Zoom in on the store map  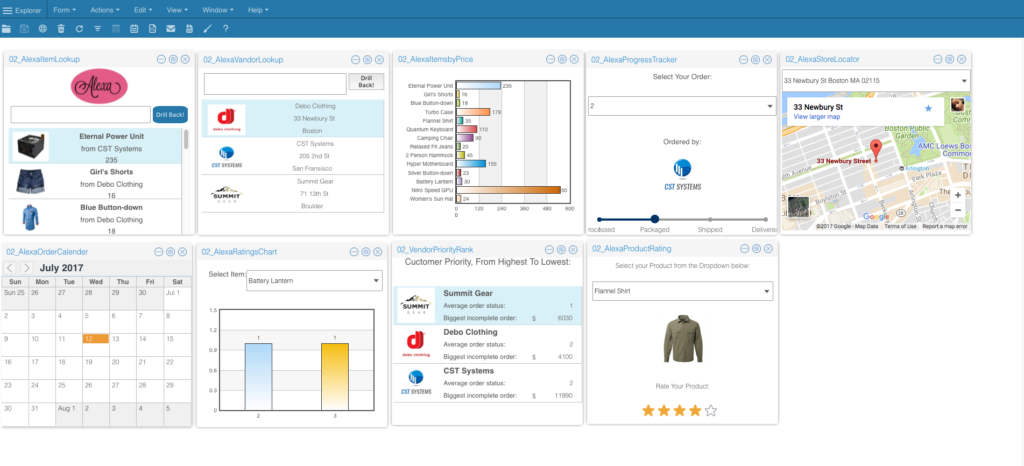point(957,195)
